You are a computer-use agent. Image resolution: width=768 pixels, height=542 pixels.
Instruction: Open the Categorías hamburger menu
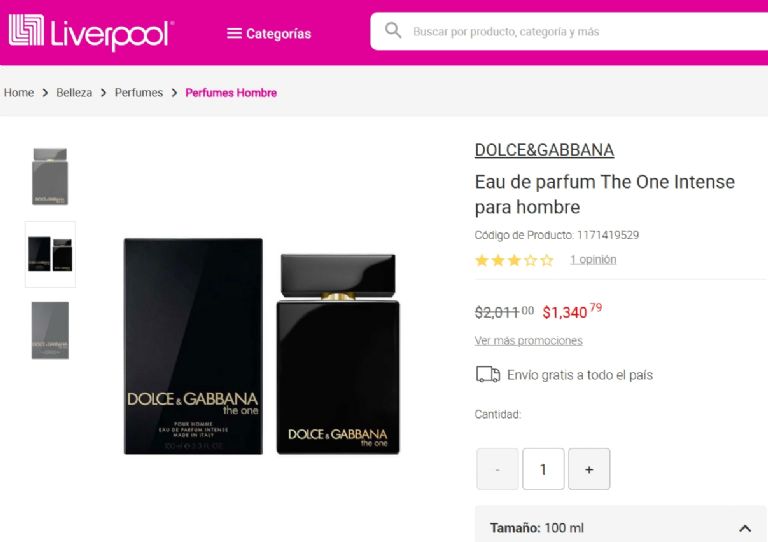pos(269,33)
